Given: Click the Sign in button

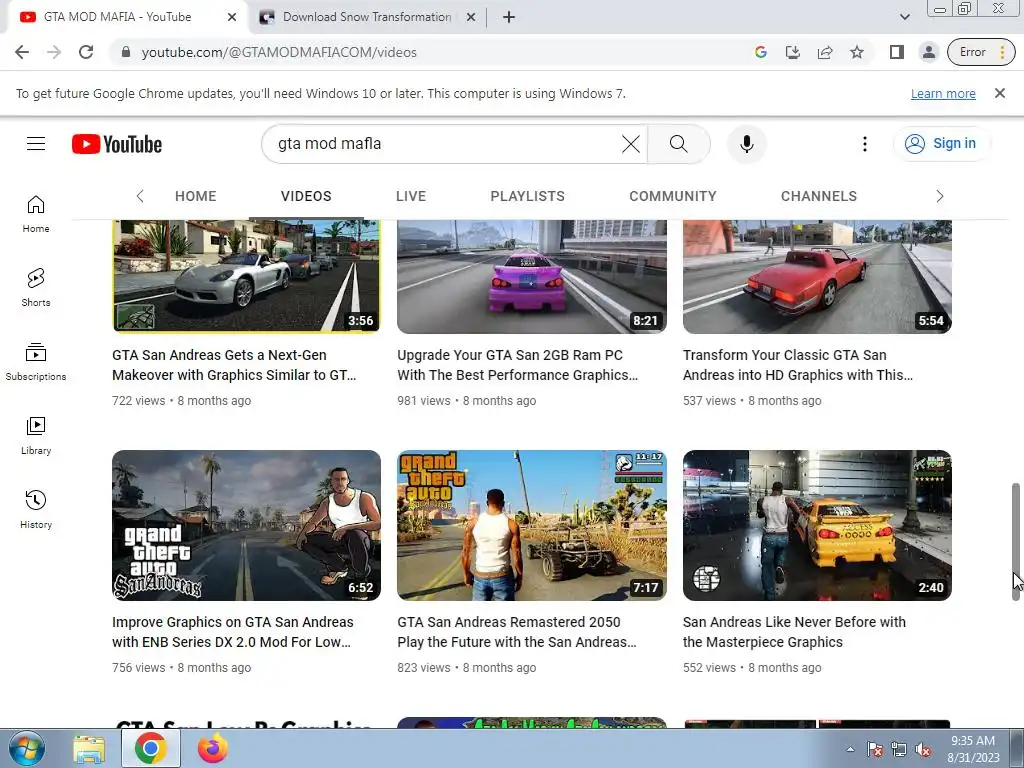Looking at the screenshot, I should coord(941,144).
